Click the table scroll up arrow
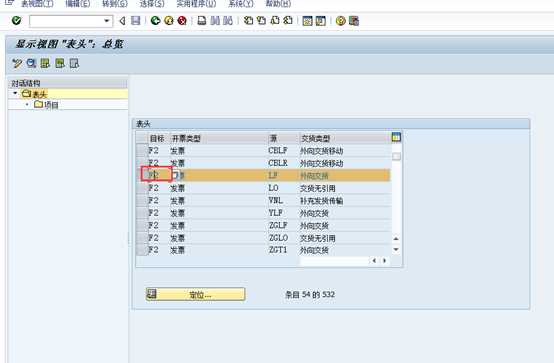The image size is (554, 363). click(x=396, y=239)
